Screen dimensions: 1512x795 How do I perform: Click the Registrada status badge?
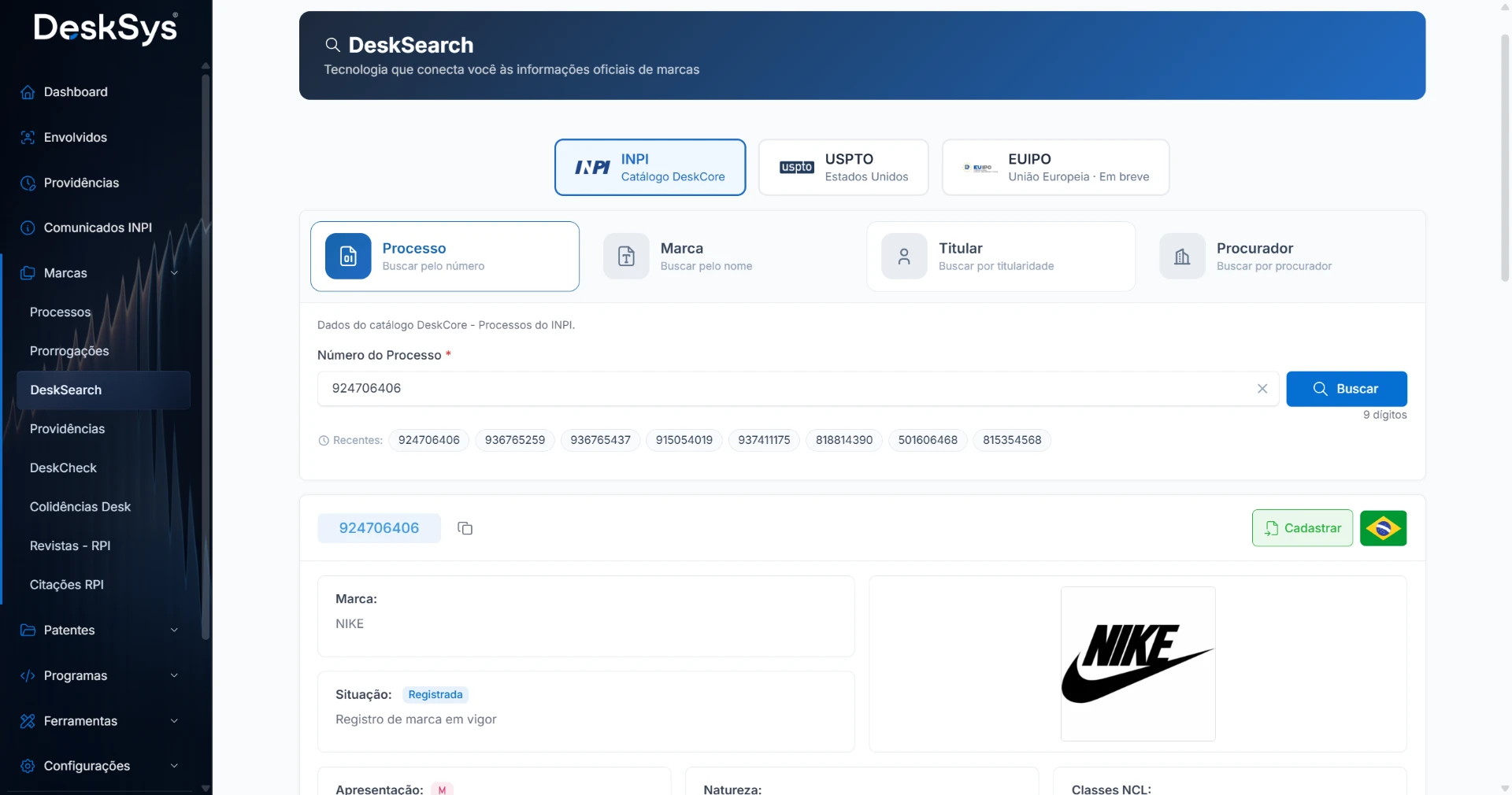[435, 695]
